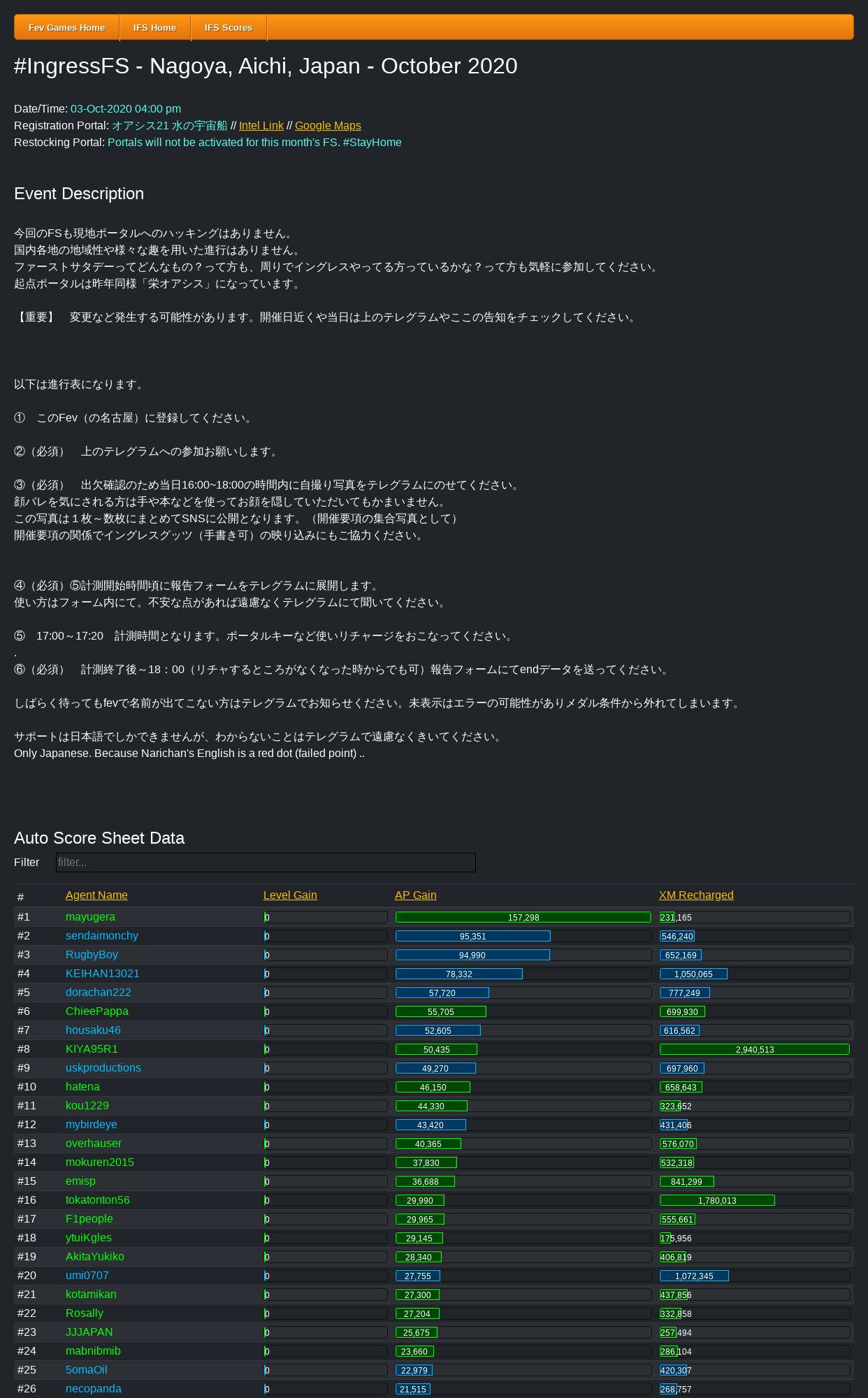Click the 57,720 AP Gain value

tap(442, 993)
